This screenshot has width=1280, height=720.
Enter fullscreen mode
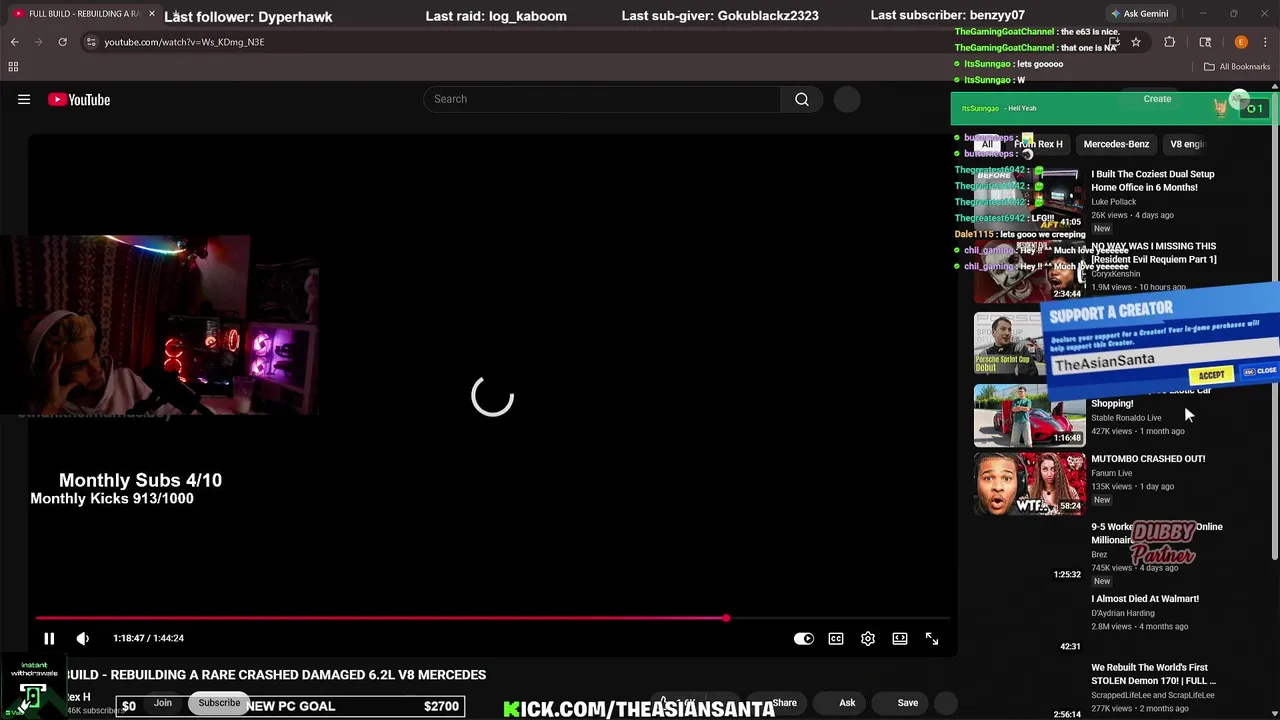click(932, 638)
